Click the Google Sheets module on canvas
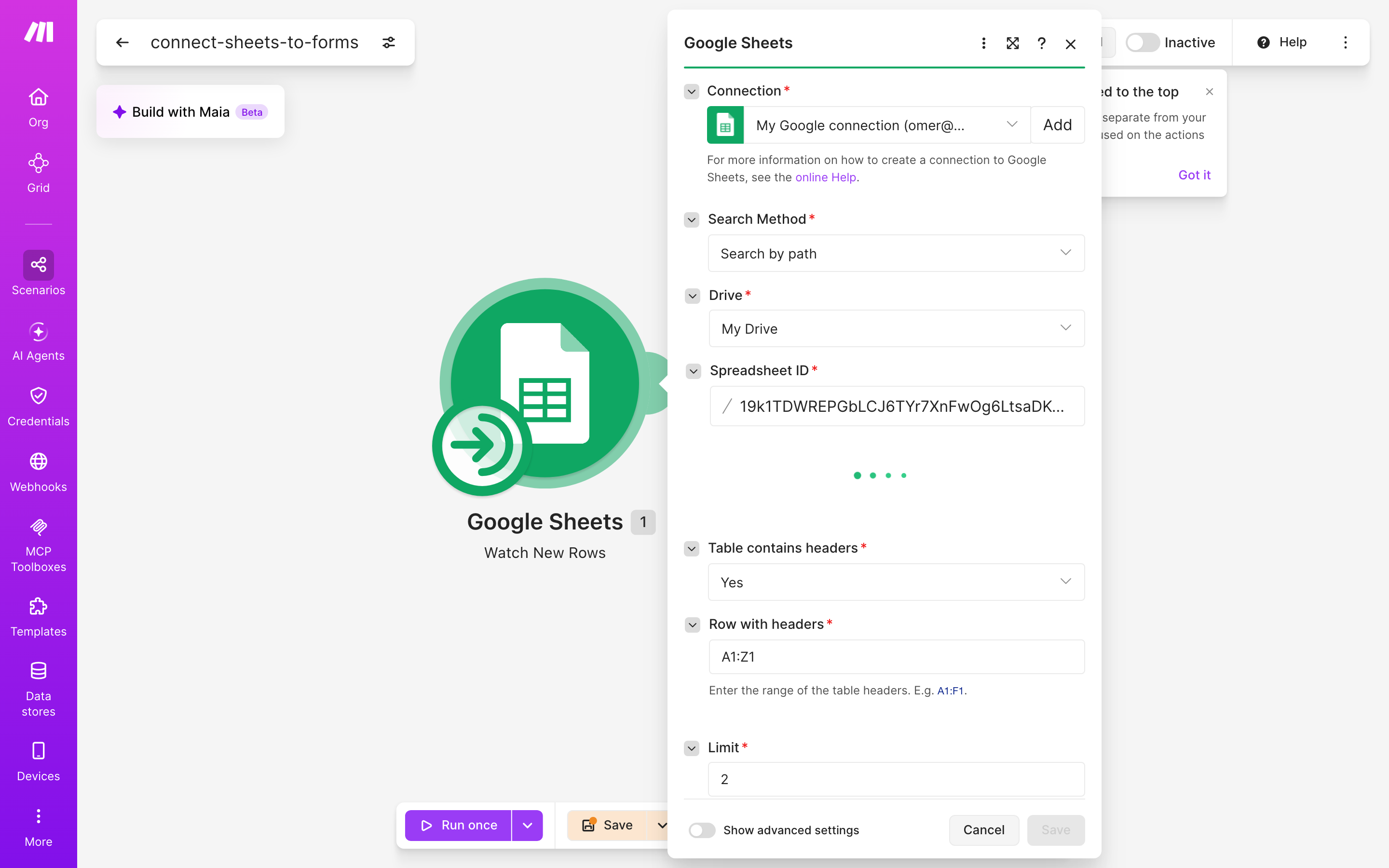Screen dimensions: 1389x868 point(545,383)
